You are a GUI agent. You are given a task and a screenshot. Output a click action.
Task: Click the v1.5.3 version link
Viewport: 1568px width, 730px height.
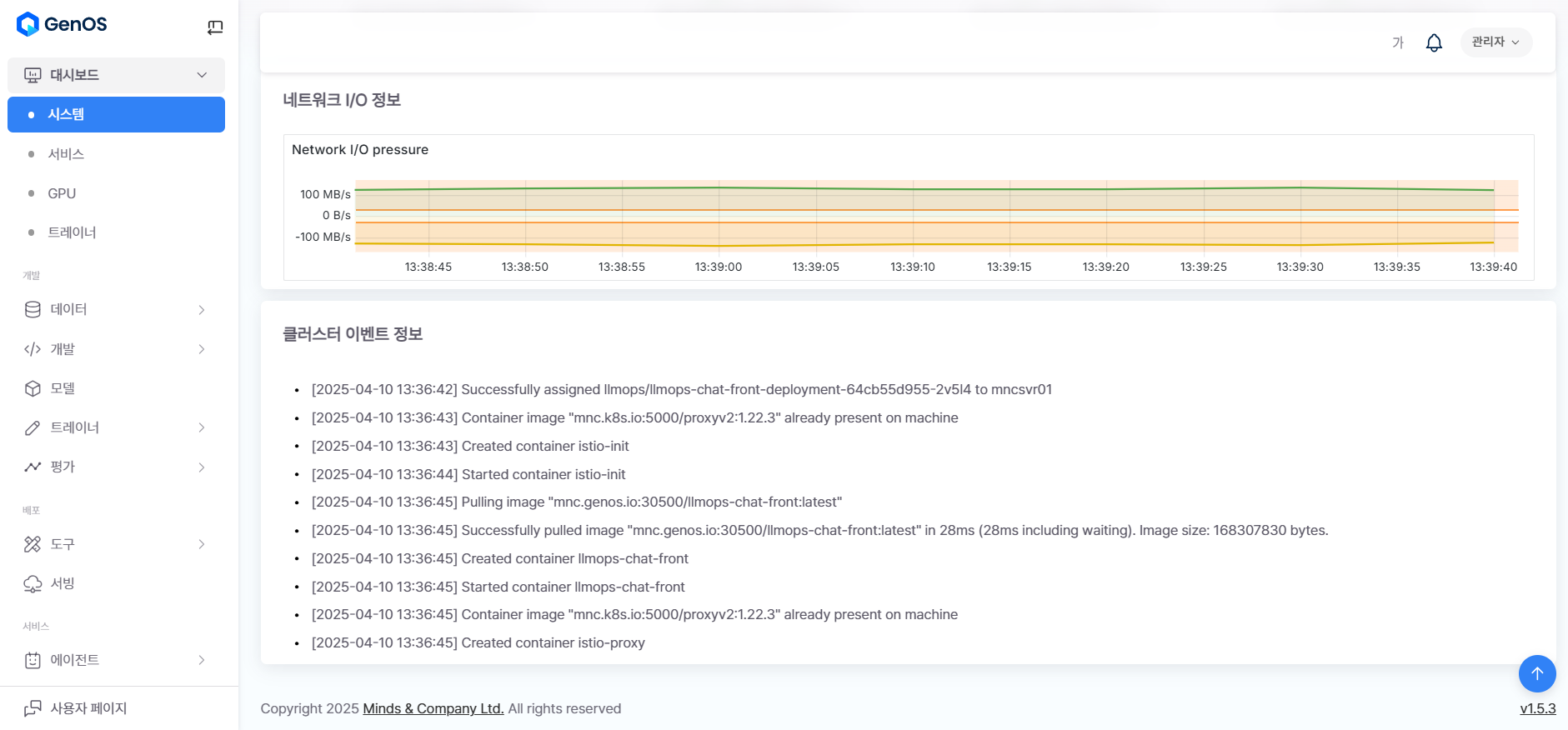(1537, 708)
